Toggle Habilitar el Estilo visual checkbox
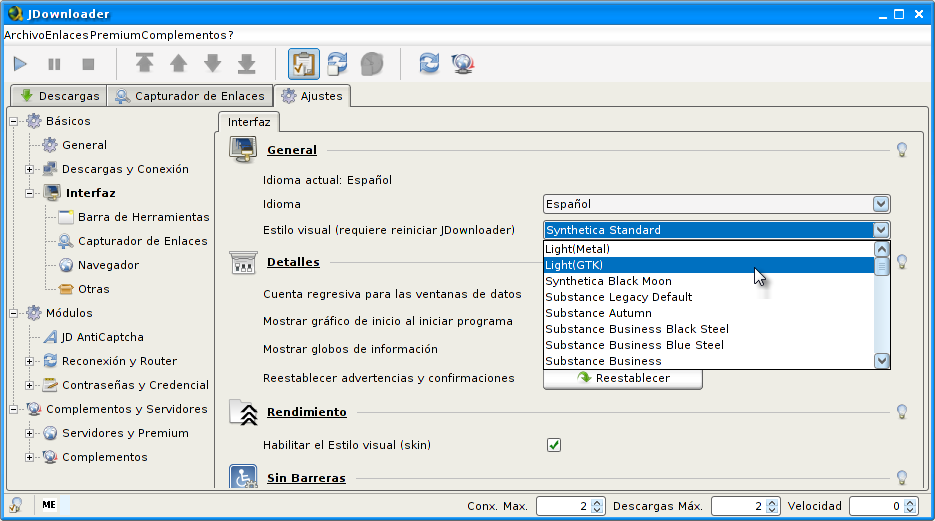Image resolution: width=935 pixels, height=521 pixels. coord(553,445)
